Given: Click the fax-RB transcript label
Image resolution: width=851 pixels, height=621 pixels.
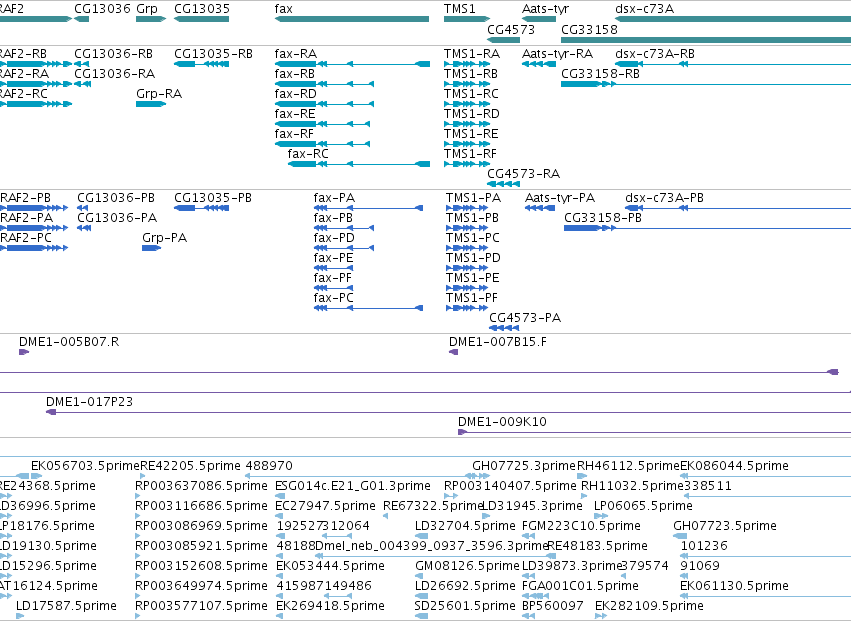Looking at the screenshot, I should [x=295, y=73].
